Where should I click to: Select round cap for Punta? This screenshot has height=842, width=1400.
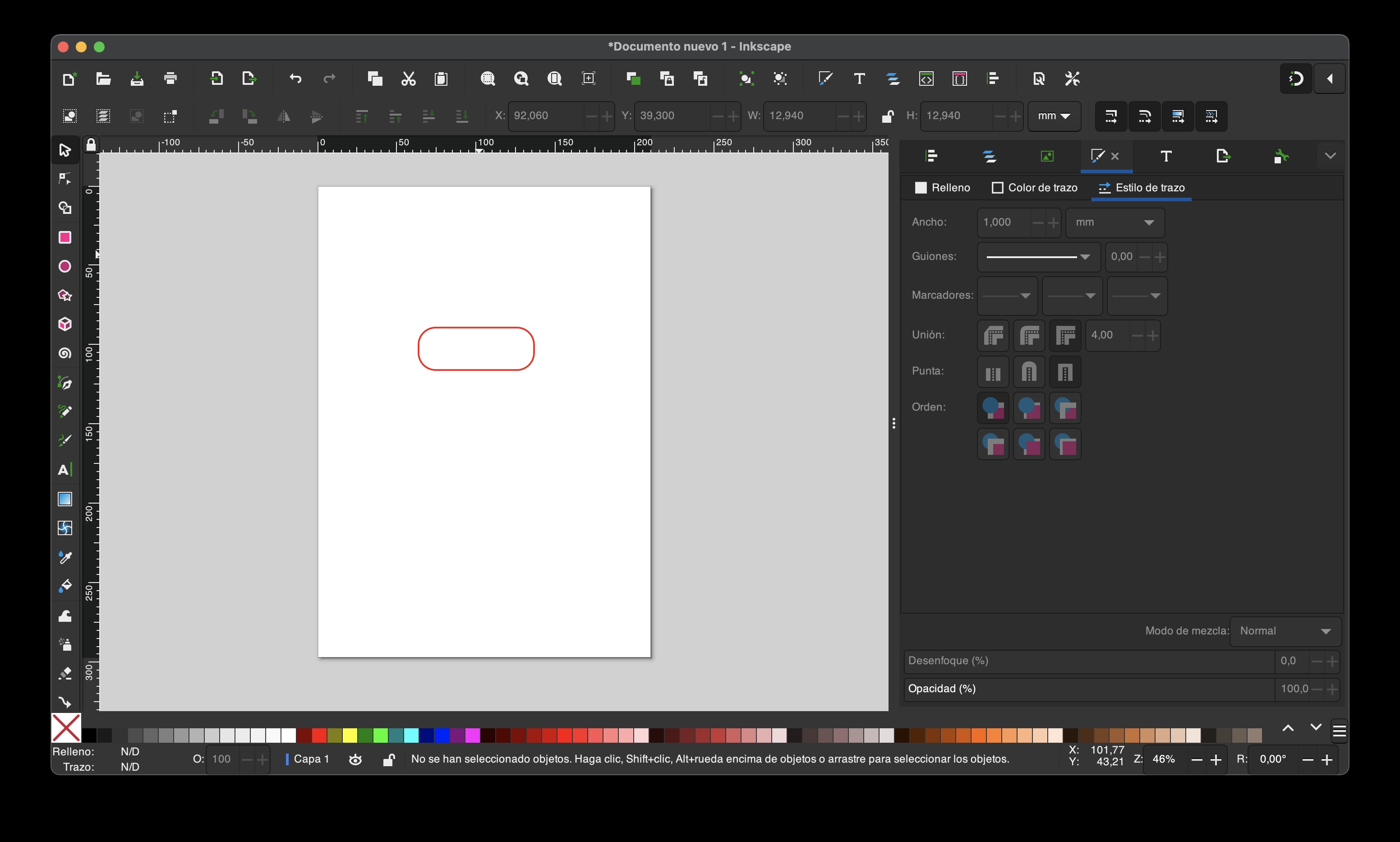pyautogui.click(x=1029, y=372)
